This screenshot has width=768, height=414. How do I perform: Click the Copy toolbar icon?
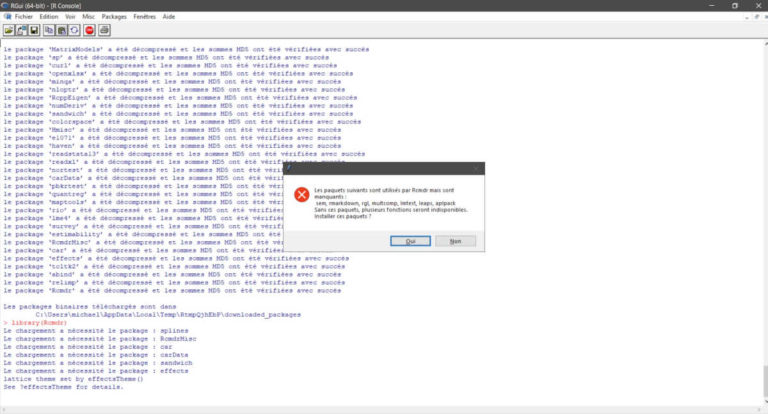click(49, 30)
